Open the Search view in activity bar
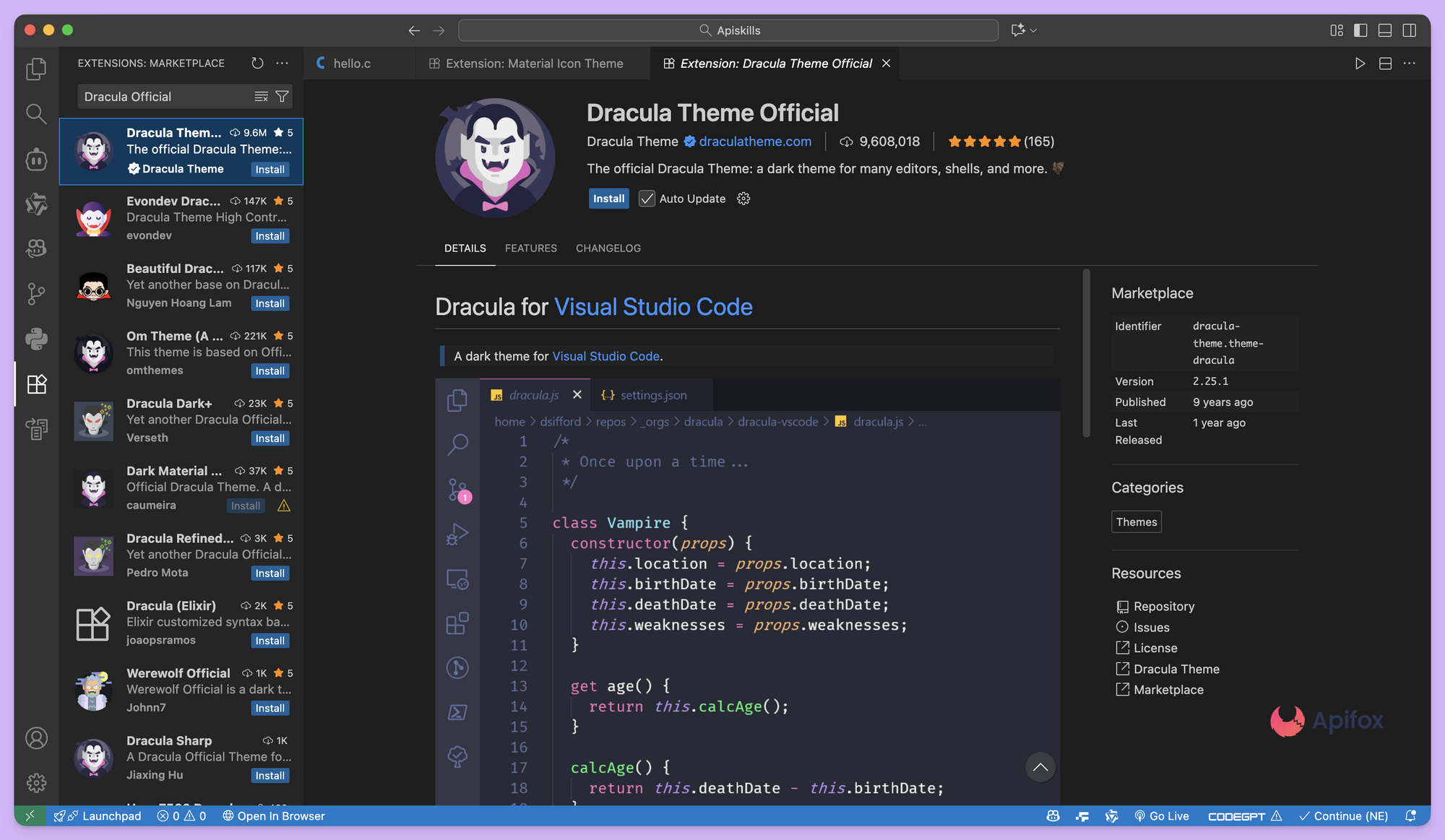The image size is (1445, 840). (36, 113)
